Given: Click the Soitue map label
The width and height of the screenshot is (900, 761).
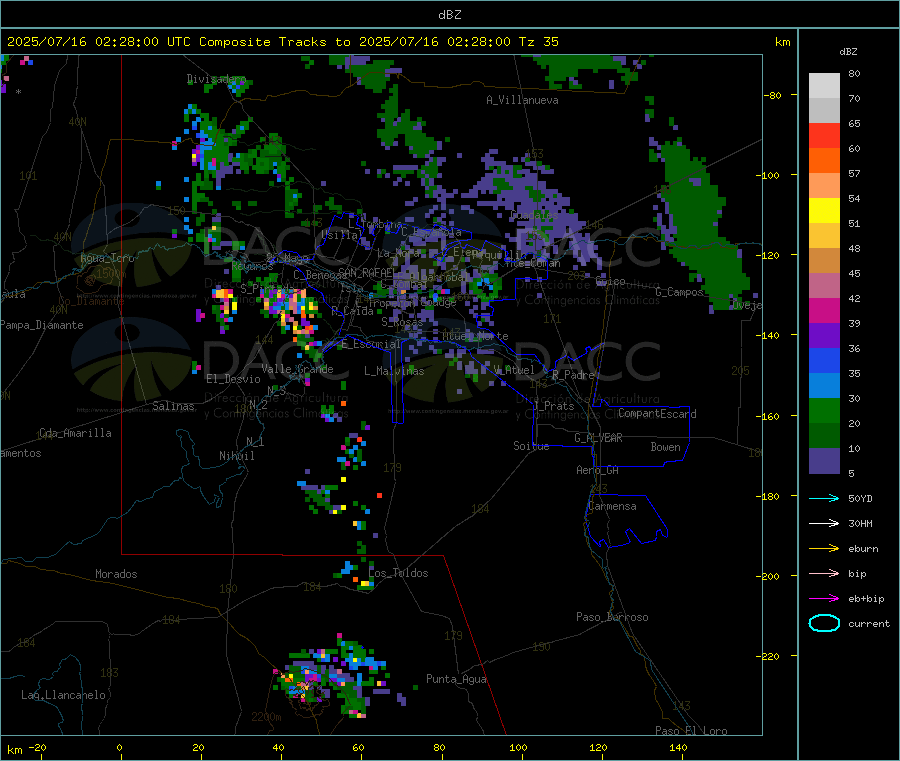Looking at the screenshot, I should coord(531,446).
